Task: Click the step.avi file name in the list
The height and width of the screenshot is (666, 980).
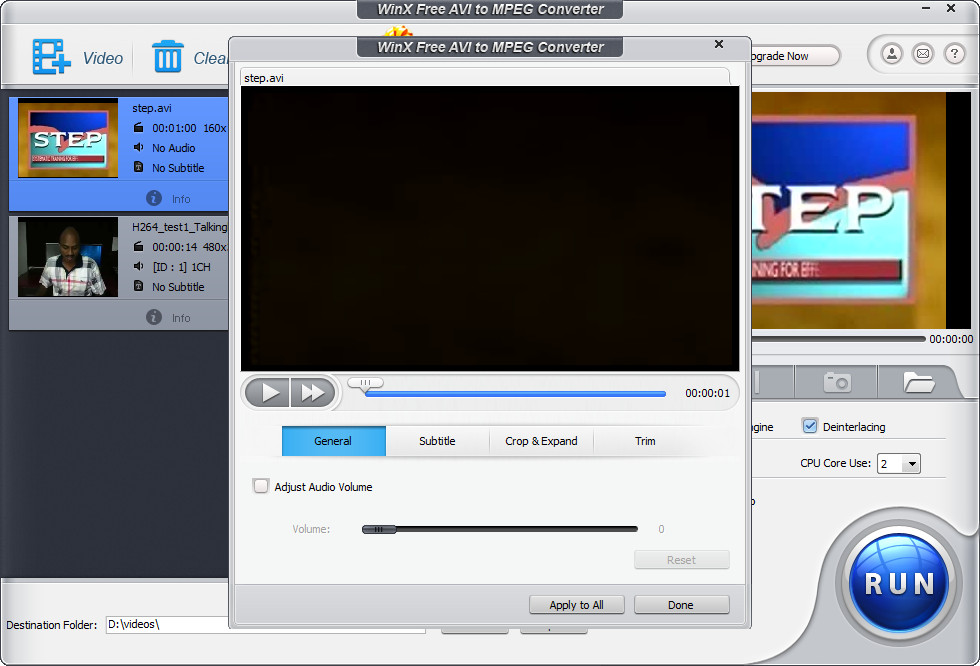Action: click(152, 108)
